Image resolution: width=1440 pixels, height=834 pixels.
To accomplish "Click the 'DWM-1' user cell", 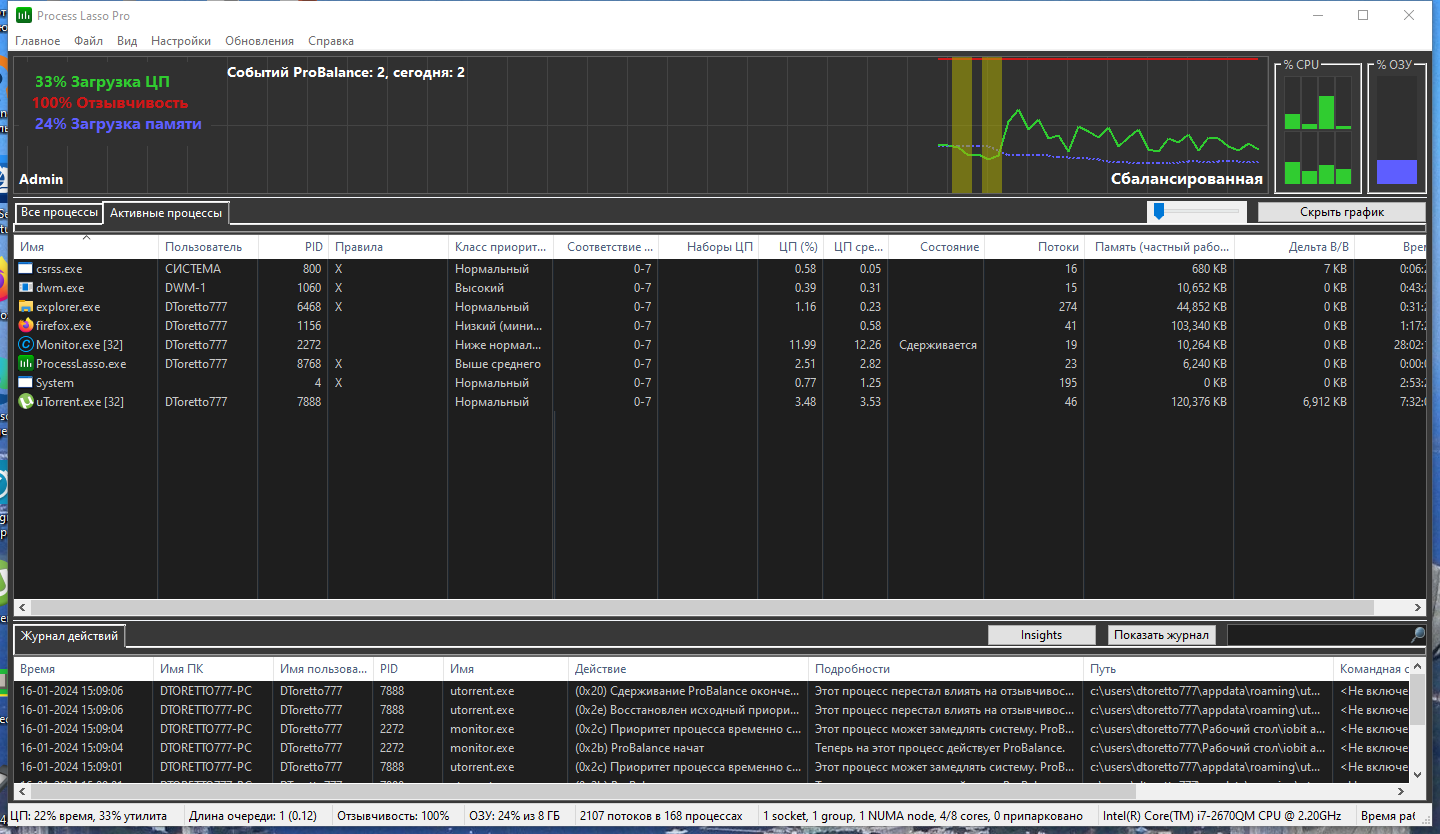I will pyautogui.click(x=185, y=288).
